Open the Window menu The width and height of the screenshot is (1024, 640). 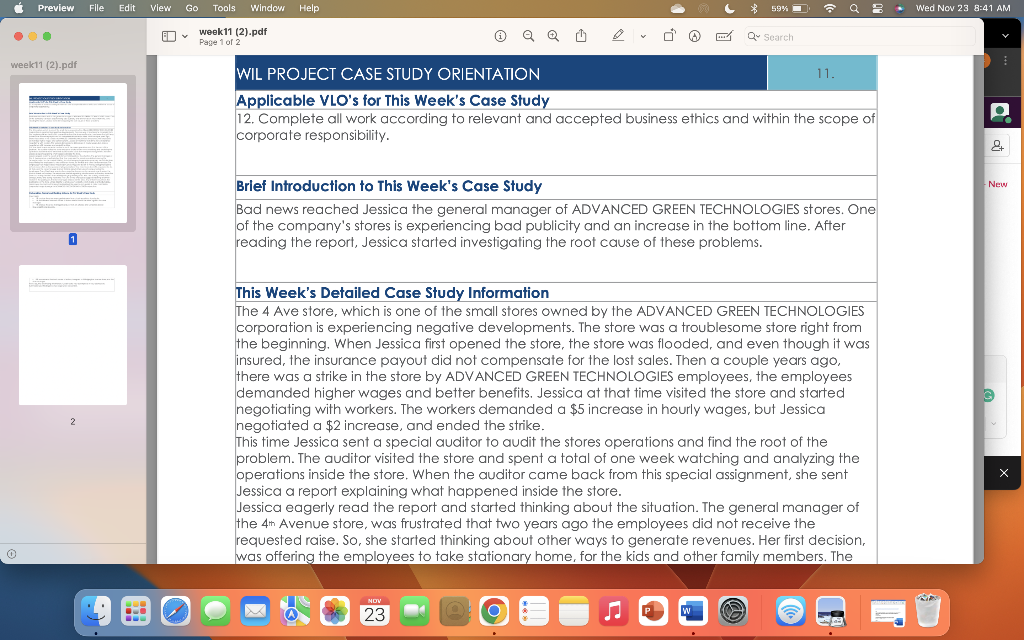pos(267,8)
